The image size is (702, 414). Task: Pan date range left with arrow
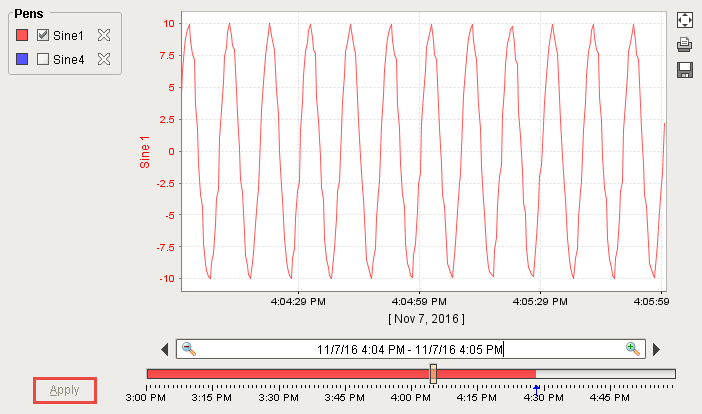[x=165, y=349]
